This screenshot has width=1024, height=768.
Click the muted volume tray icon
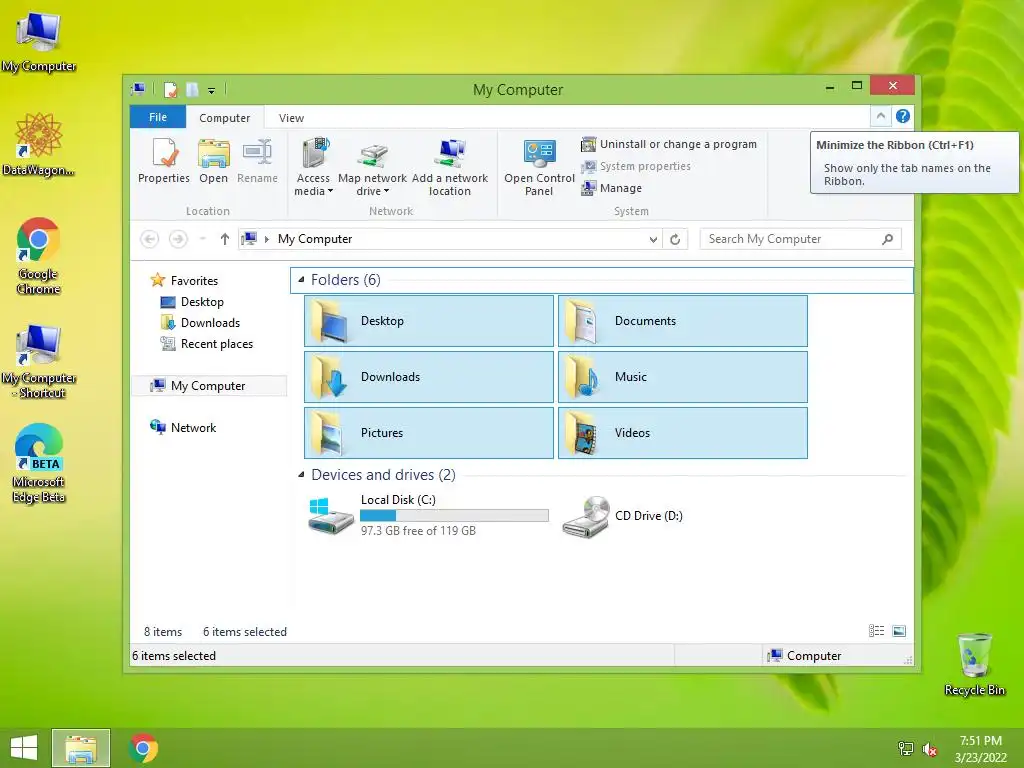pyautogui.click(x=929, y=749)
